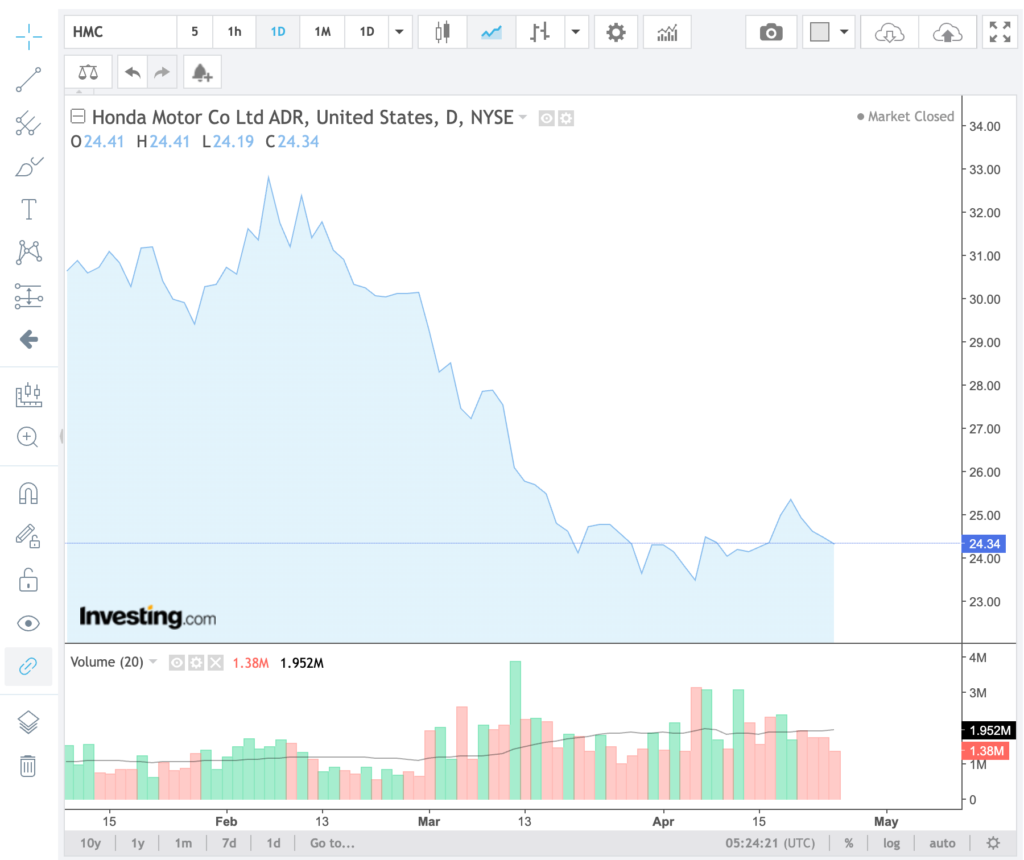Viewport: 1024px width, 860px height.
Task: Open the zoom in tool
Action: [29, 437]
